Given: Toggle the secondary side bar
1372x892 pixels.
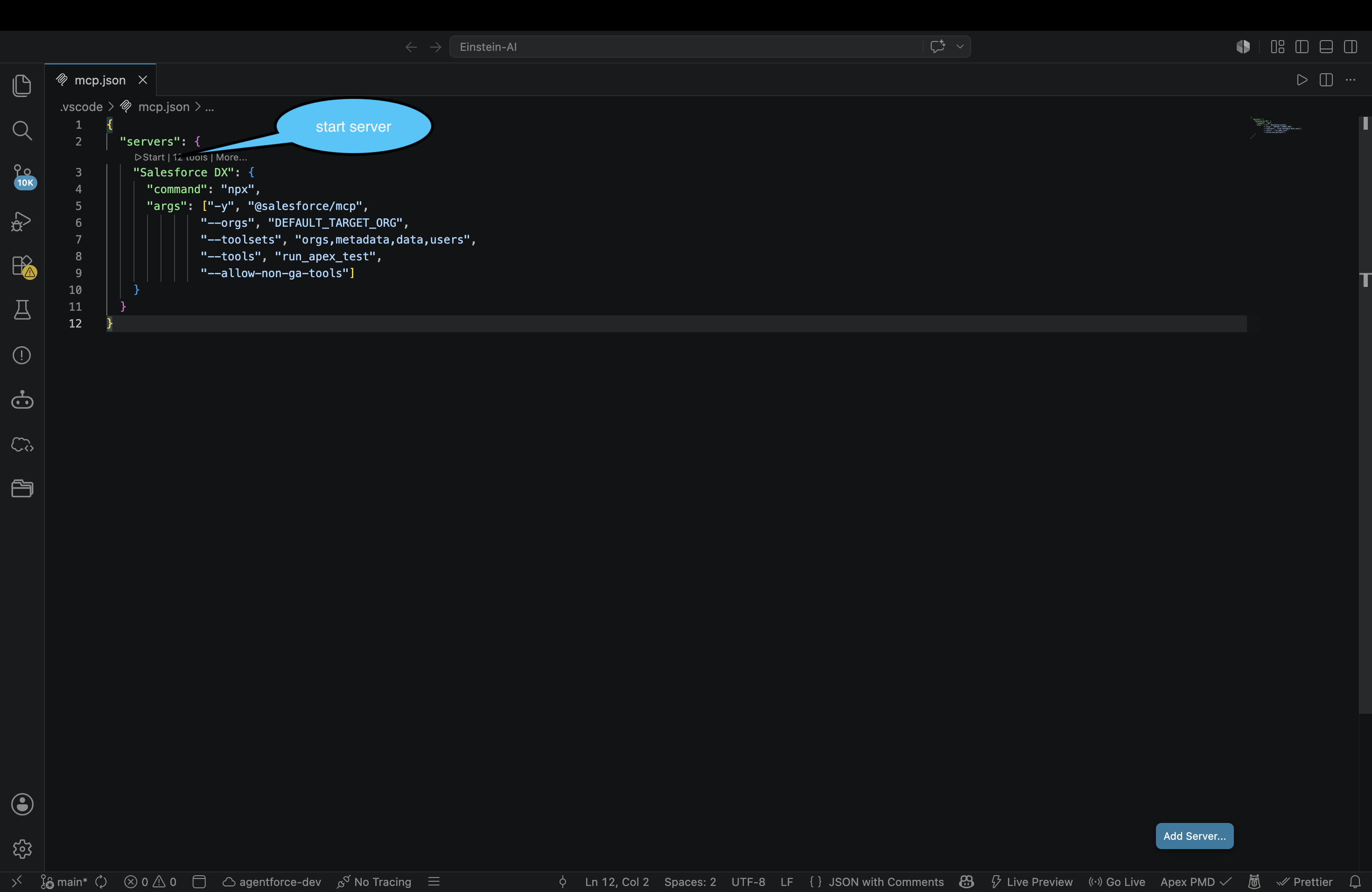Looking at the screenshot, I should coord(1351,47).
